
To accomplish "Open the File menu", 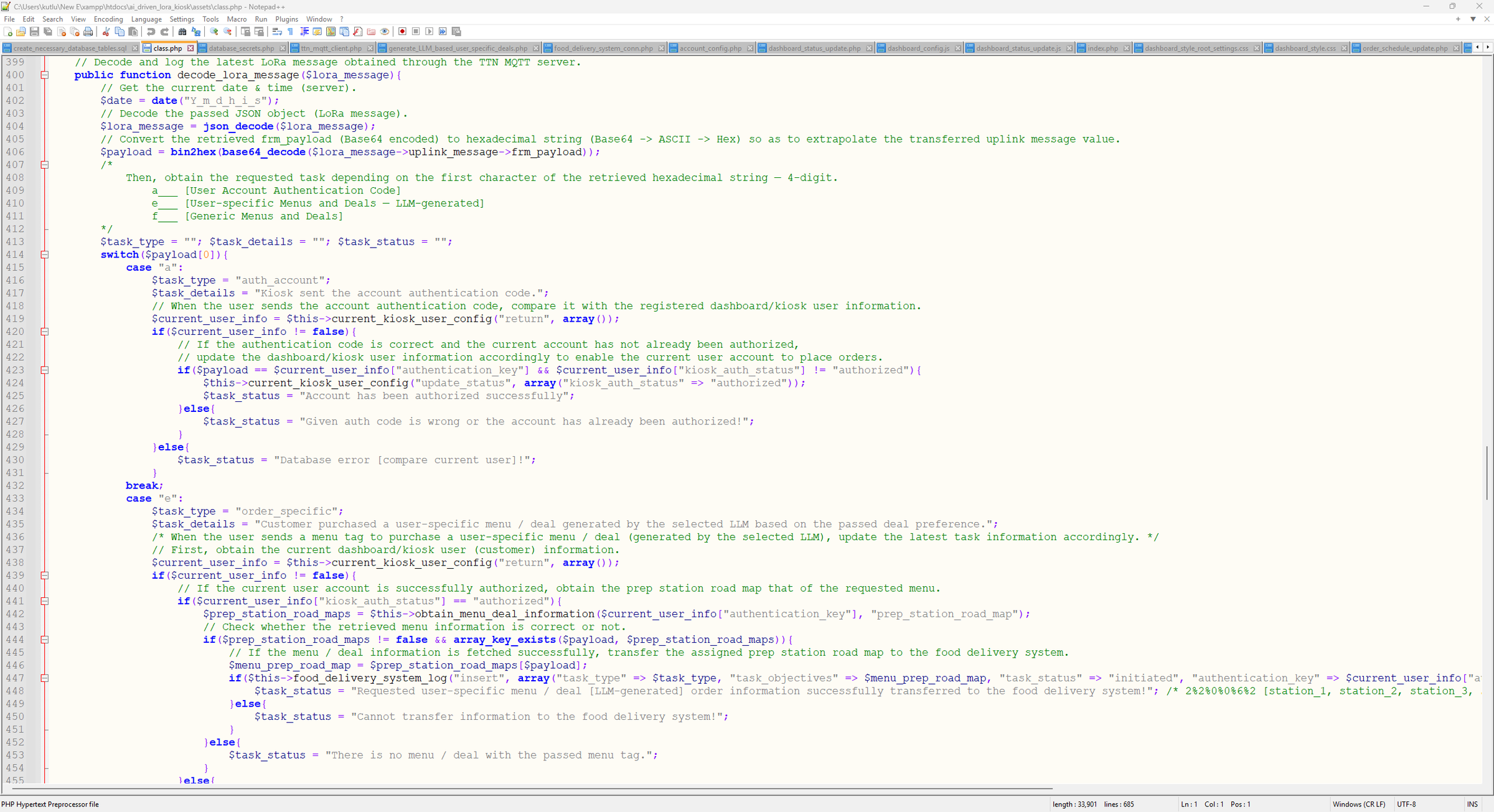I will tap(9, 19).
